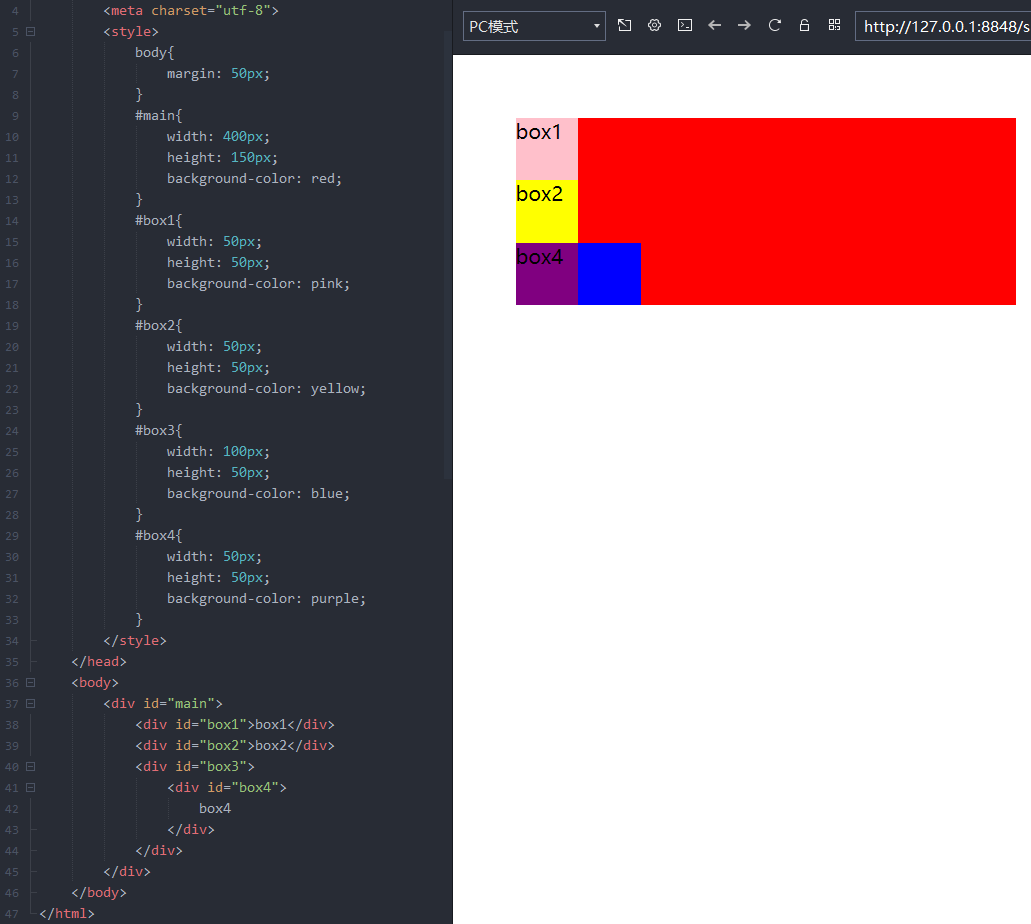Image resolution: width=1031 pixels, height=924 pixels.
Task: Click the closing </body> tag on line 46
Action: [x=99, y=892]
